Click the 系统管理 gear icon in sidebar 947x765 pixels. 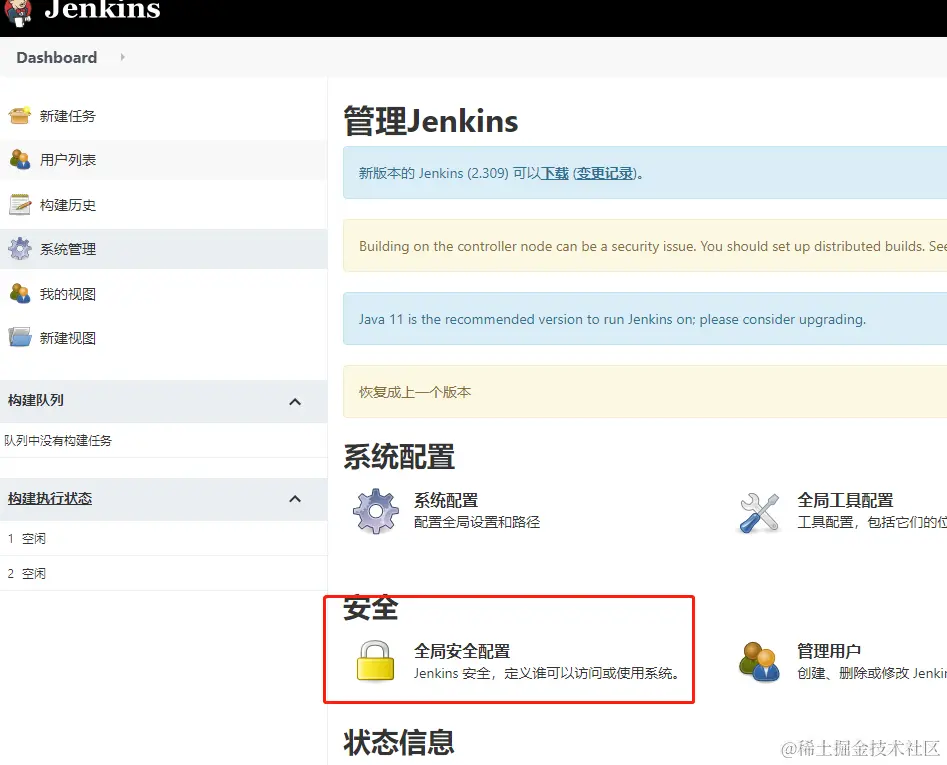tap(20, 249)
